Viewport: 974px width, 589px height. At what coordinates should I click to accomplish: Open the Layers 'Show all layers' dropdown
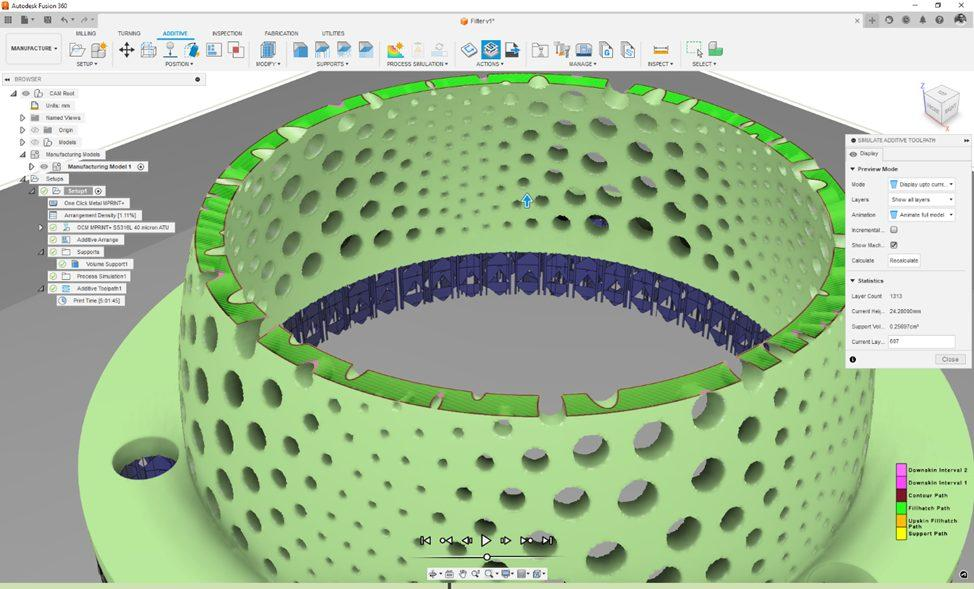[x=921, y=199]
